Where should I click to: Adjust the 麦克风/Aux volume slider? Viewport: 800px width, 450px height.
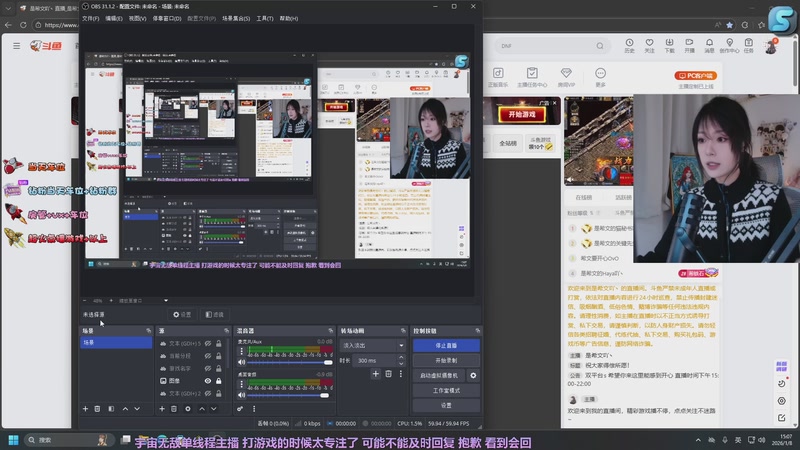coord(290,362)
